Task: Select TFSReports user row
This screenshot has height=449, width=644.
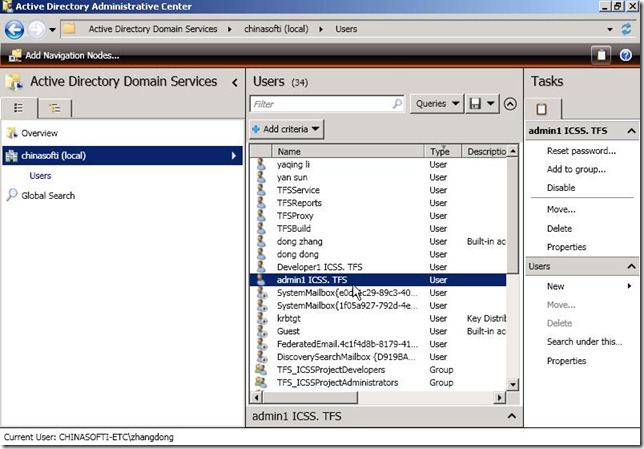Action: tap(378, 203)
